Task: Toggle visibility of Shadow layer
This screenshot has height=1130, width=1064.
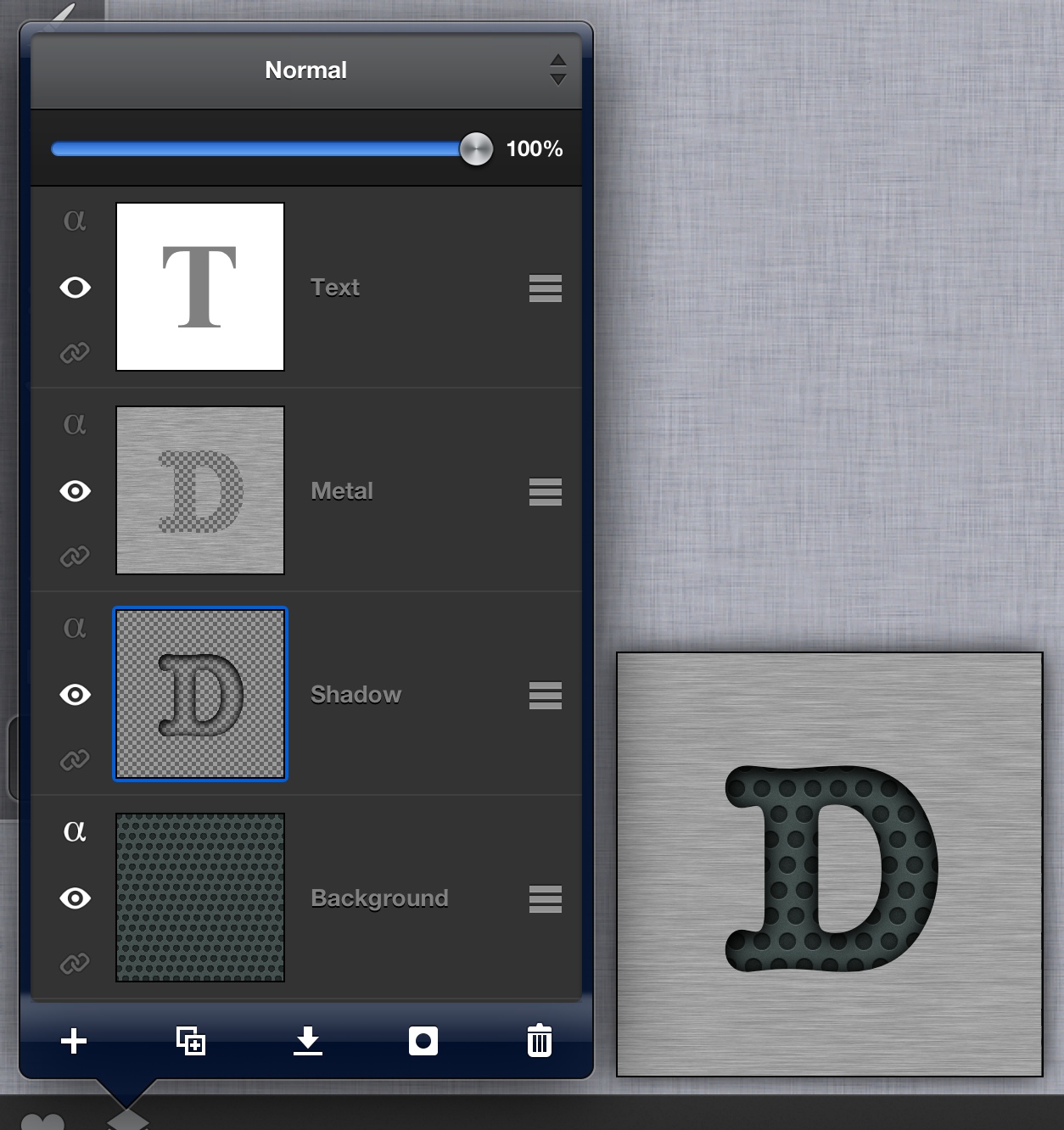Action: pyautogui.click(x=76, y=695)
